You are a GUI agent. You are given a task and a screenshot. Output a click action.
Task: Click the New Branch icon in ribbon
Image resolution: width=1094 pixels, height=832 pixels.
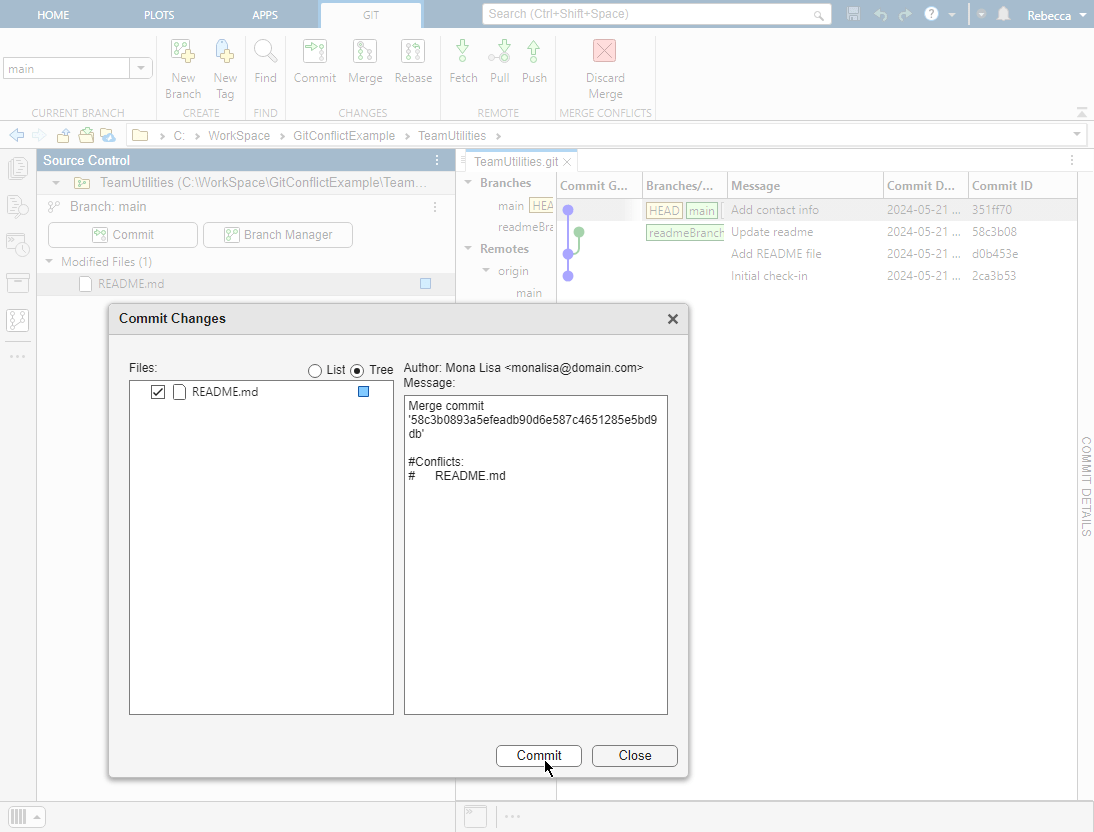[183, 52]
